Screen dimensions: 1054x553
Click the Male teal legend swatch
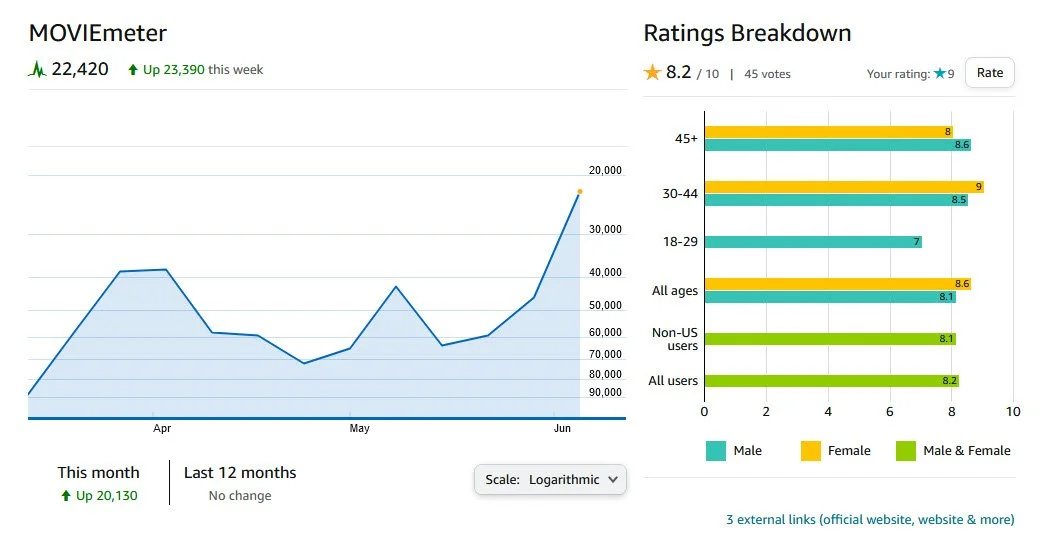716,451
